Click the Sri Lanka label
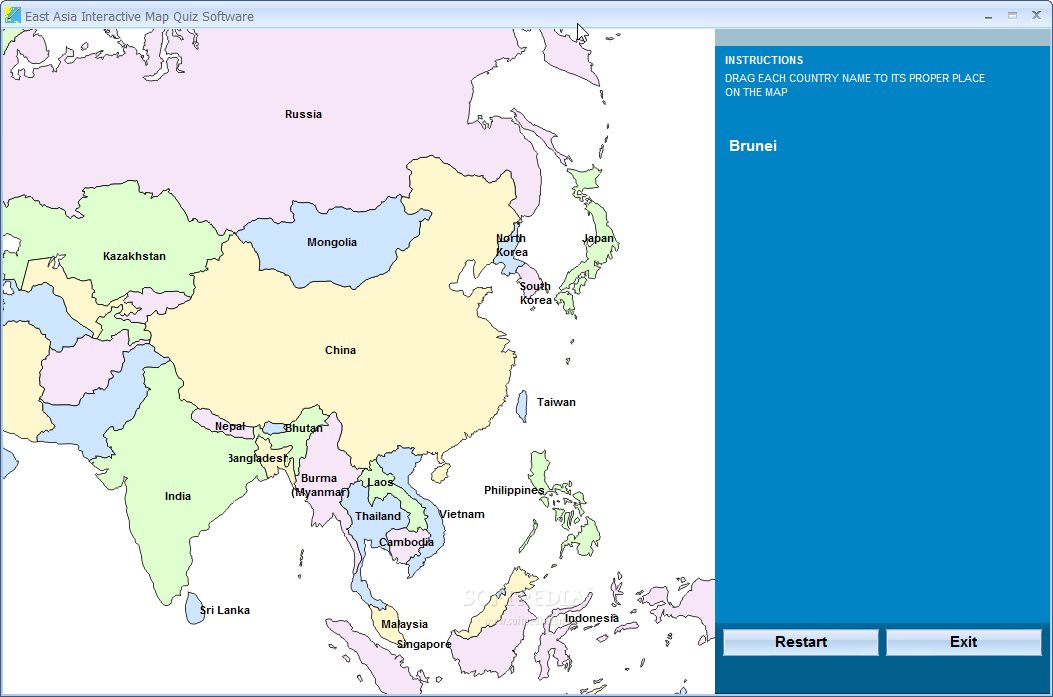Viewport: 1053px width, 697px height. (x=225, y=610)
